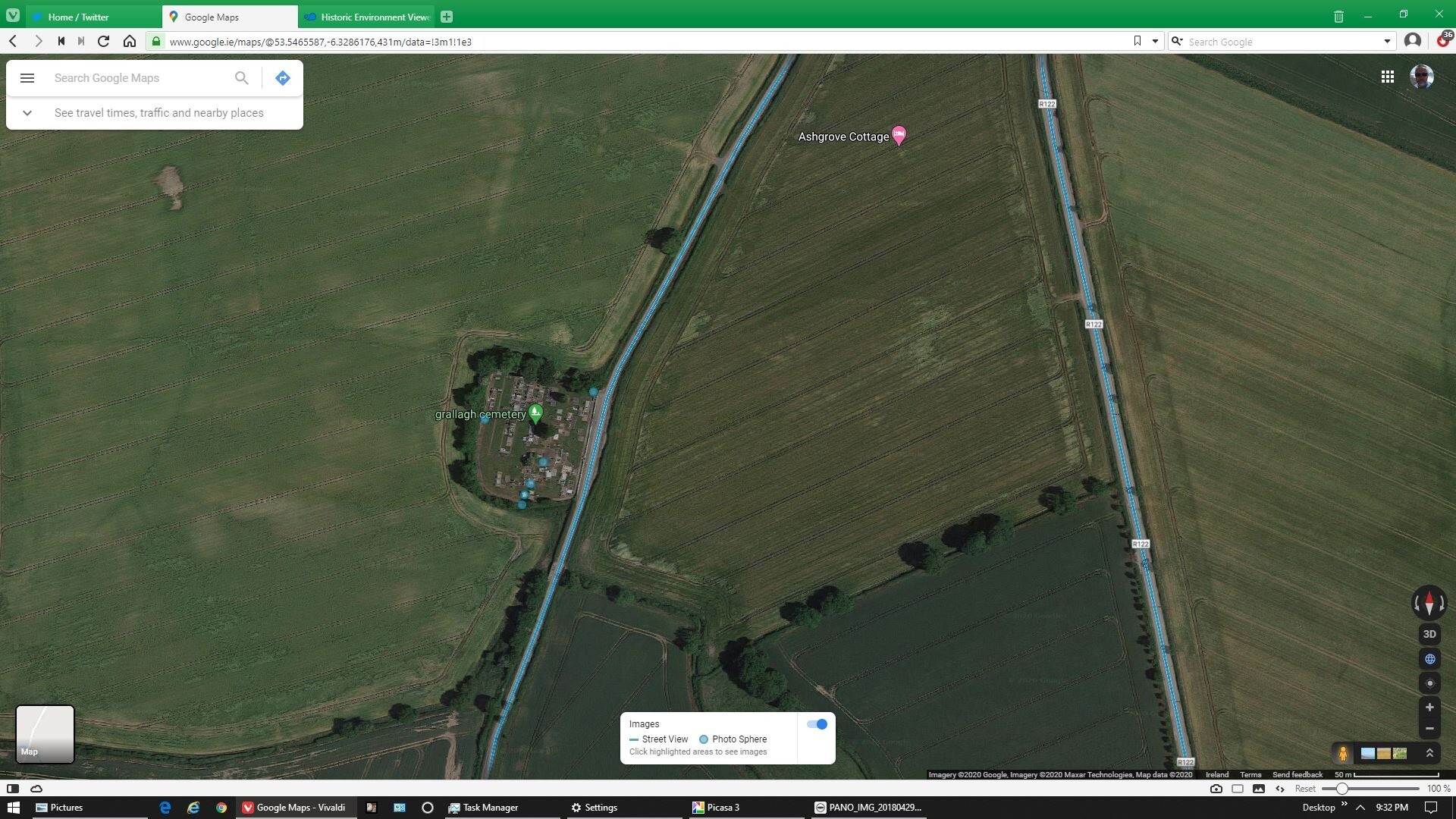Open the Terms link
Screen dimensions: 1456x819
click(1250, 774)
